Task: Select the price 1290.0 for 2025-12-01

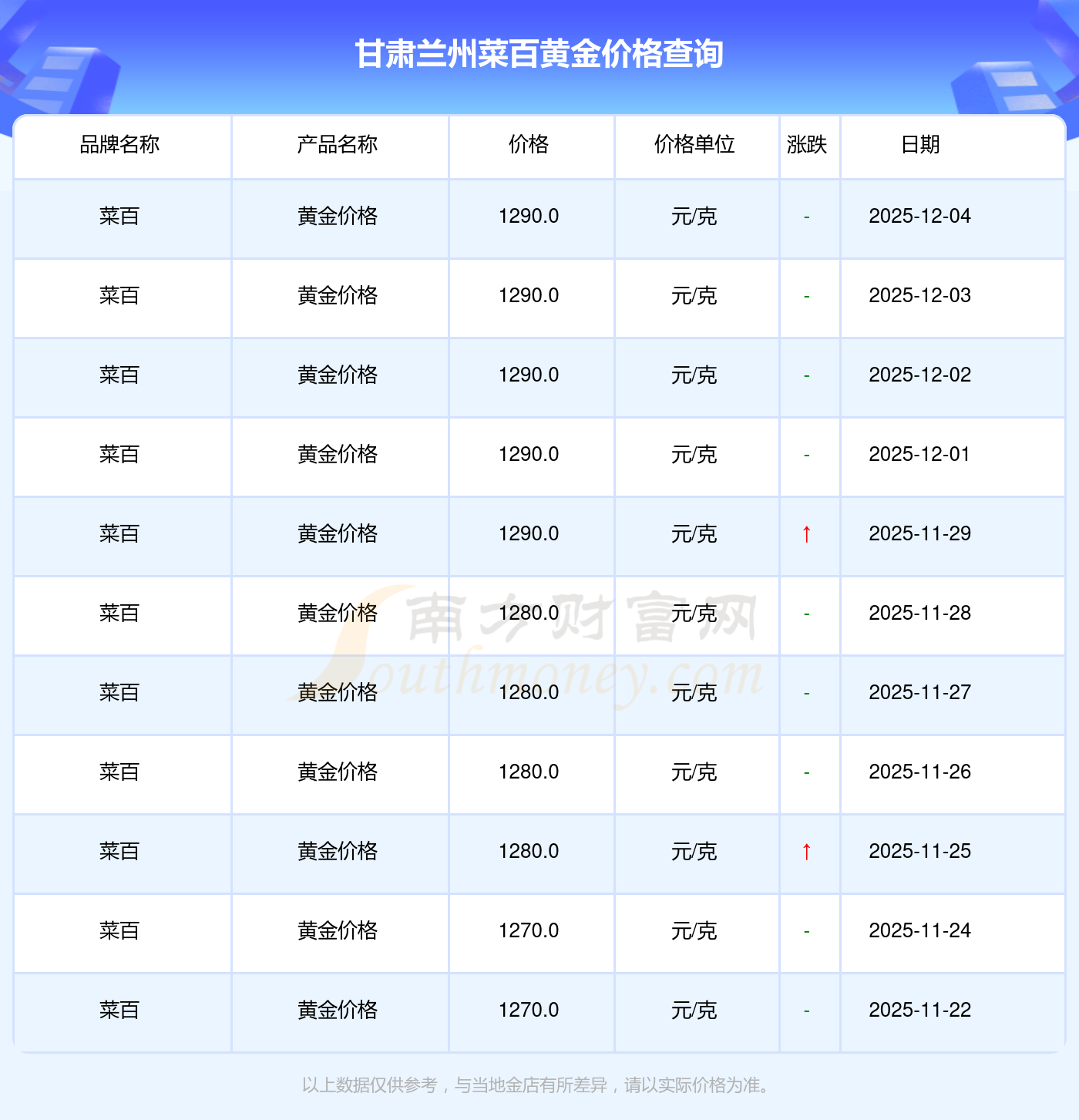Action: 529,455
